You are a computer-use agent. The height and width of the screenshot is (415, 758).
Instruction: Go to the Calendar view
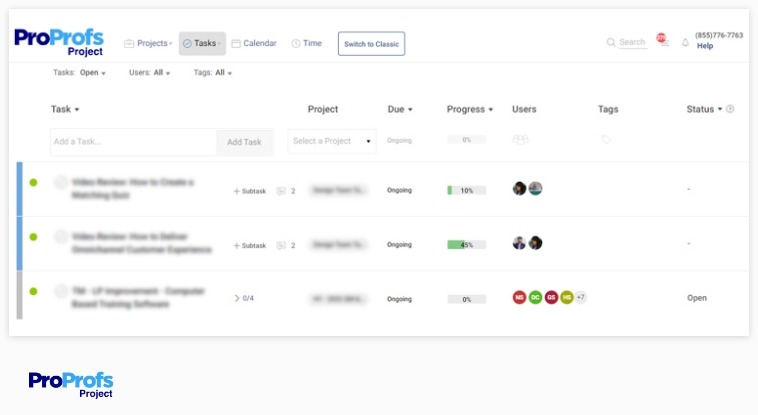pos(254,44)
